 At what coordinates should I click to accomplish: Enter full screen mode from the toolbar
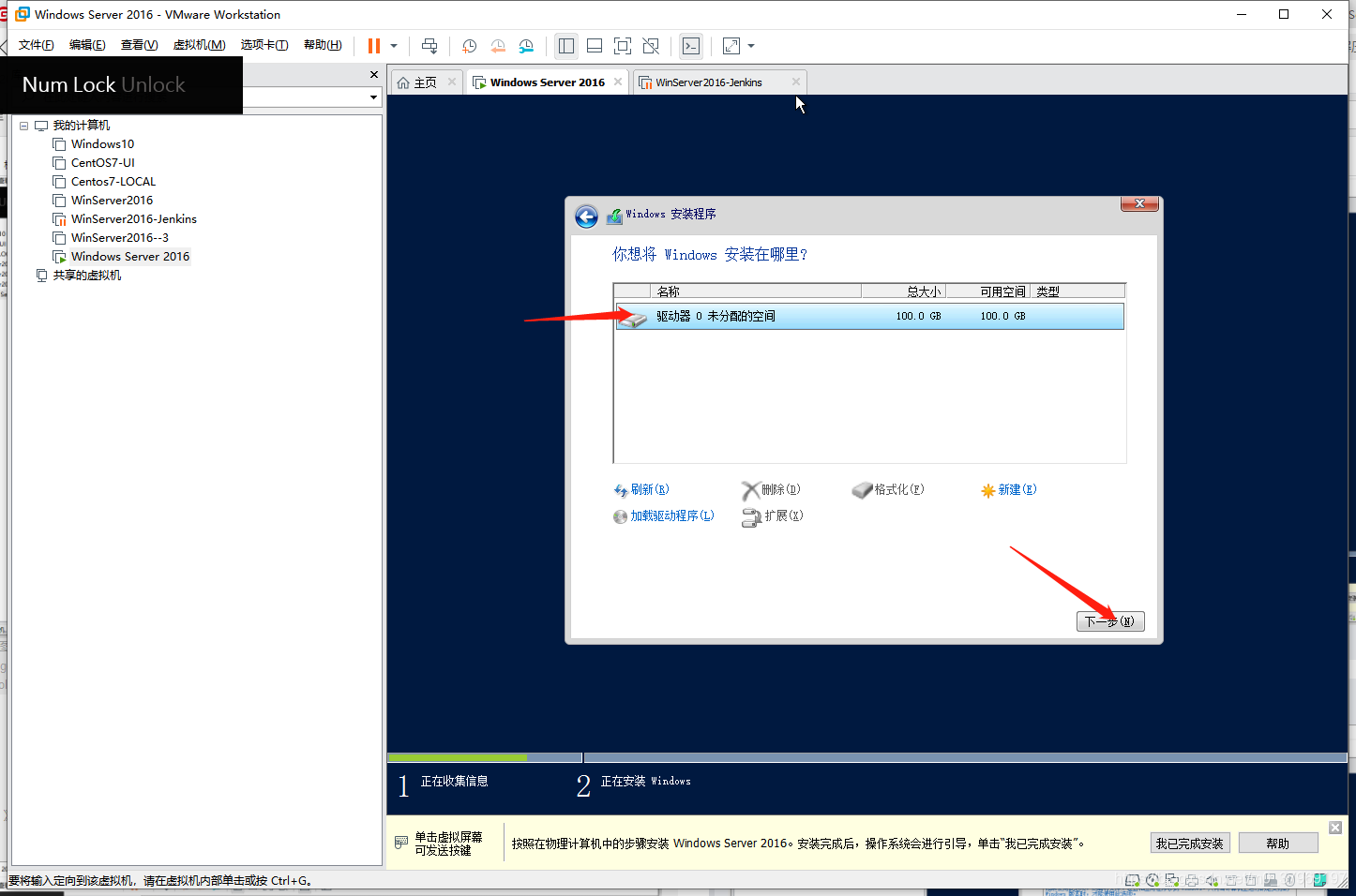point(623,46)
